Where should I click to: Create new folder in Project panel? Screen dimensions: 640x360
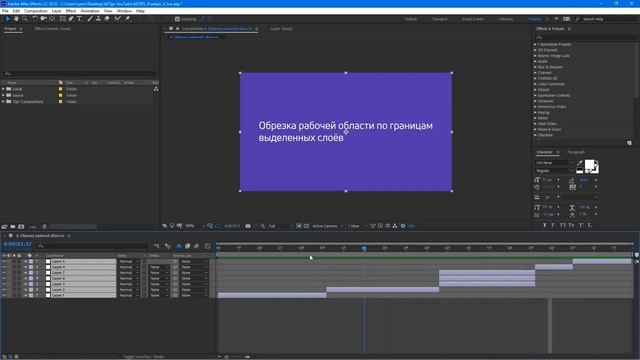coord(13,227)
